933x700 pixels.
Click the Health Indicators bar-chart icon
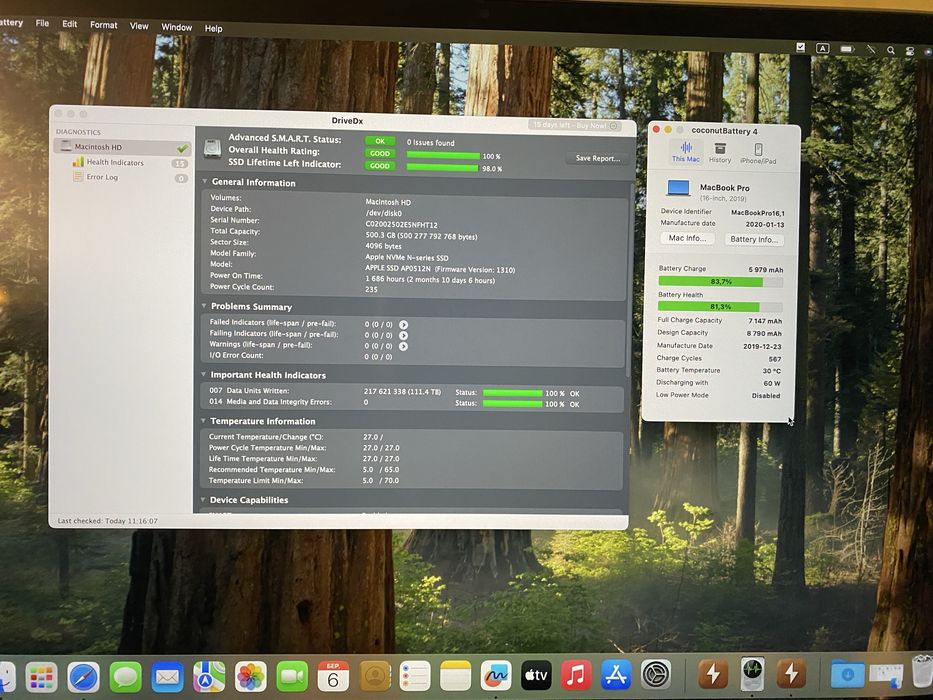(x=78, y=162)
